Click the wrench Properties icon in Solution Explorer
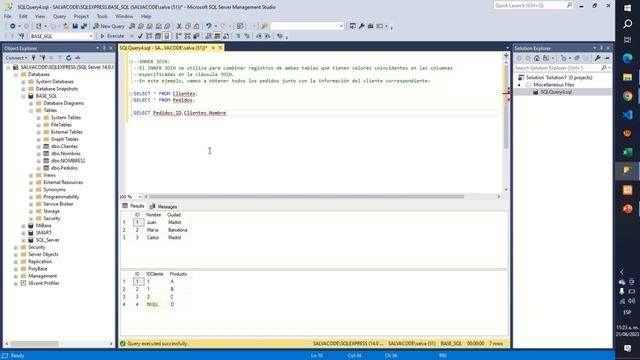The height and width of the screenshot is (360, 640). [x=598, y=58]
